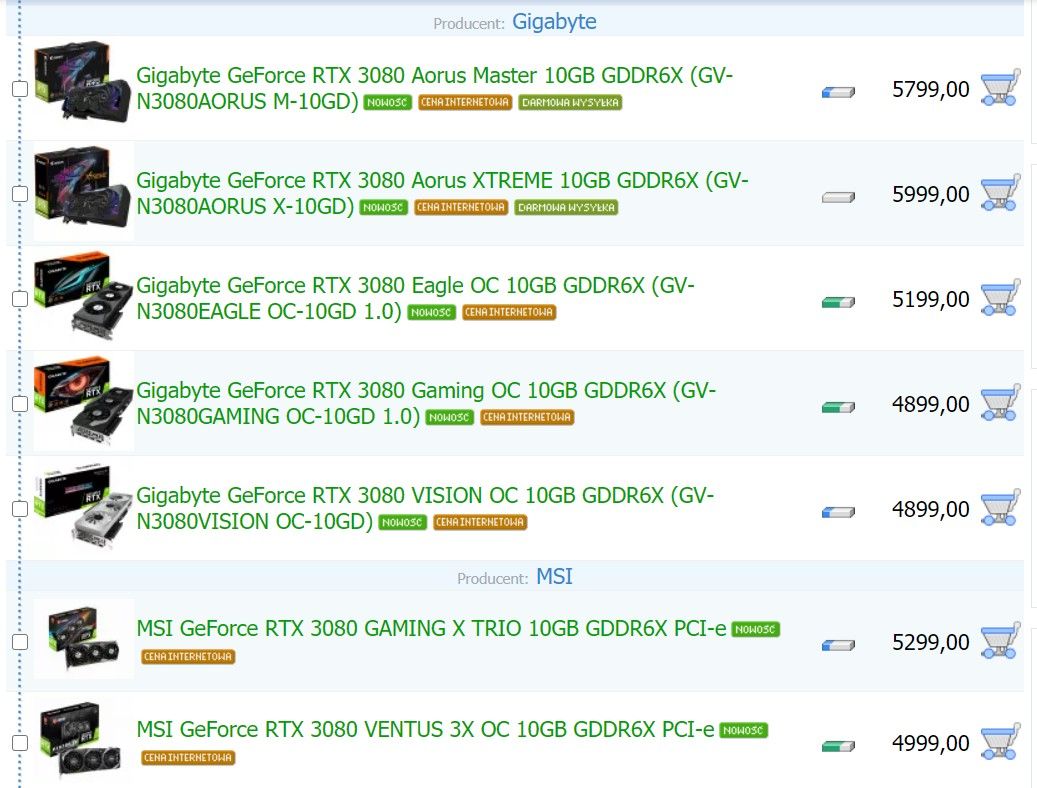Tick checkbox next to Gigabyte Eagle OC
This screenshot has height=788, width=1037.
point(20,299)
